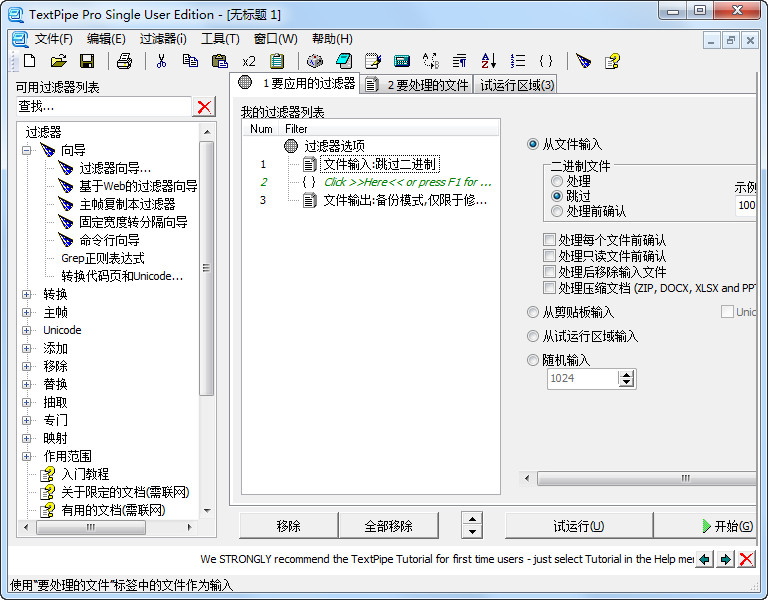Click the globe filter options toolbar icon
Image resolution: width=768 pixels, height=600 pixels.
click(315, 61)
